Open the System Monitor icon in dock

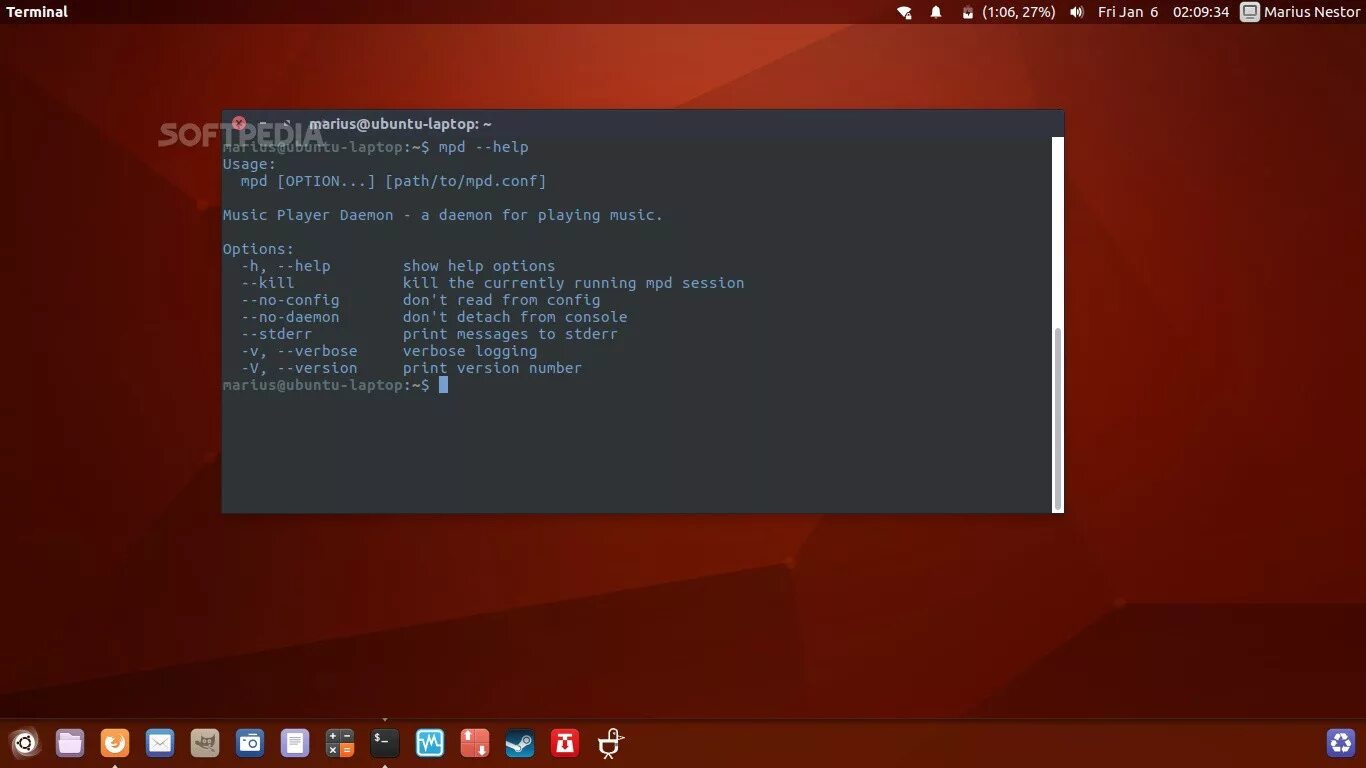[x=430, y=743]
